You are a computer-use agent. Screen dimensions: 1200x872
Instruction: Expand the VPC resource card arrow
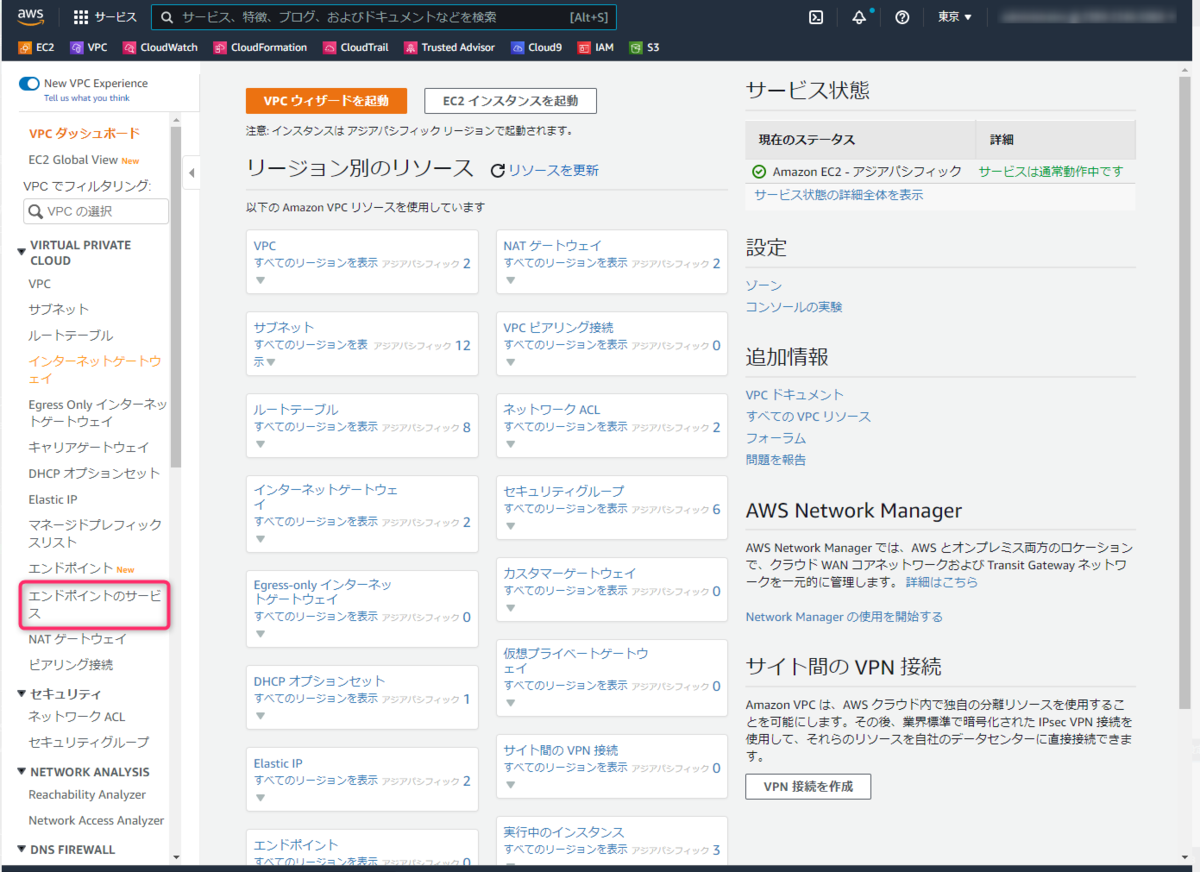pyautogui.click(x=260, y=281)
